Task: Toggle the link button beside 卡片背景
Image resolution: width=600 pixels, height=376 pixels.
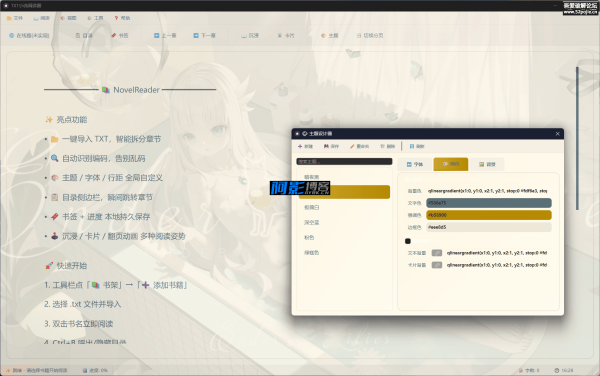Action: tap(437, 265)
